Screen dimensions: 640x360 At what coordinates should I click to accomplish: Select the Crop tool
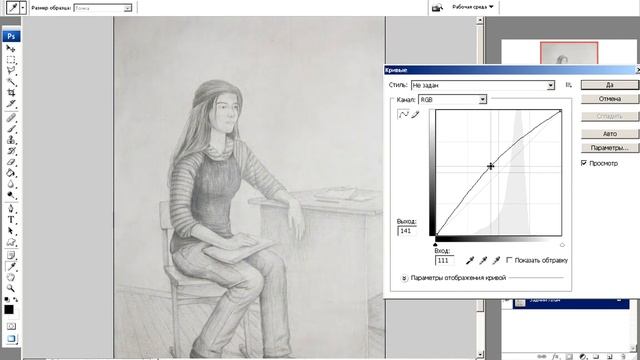click(x=11, y=93)
